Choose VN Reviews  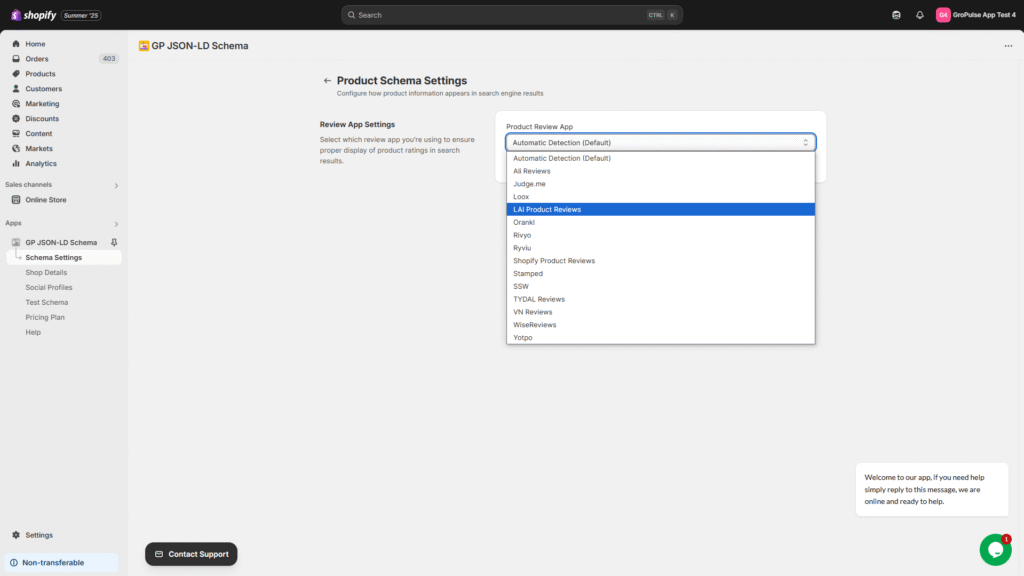coord(660,312)
